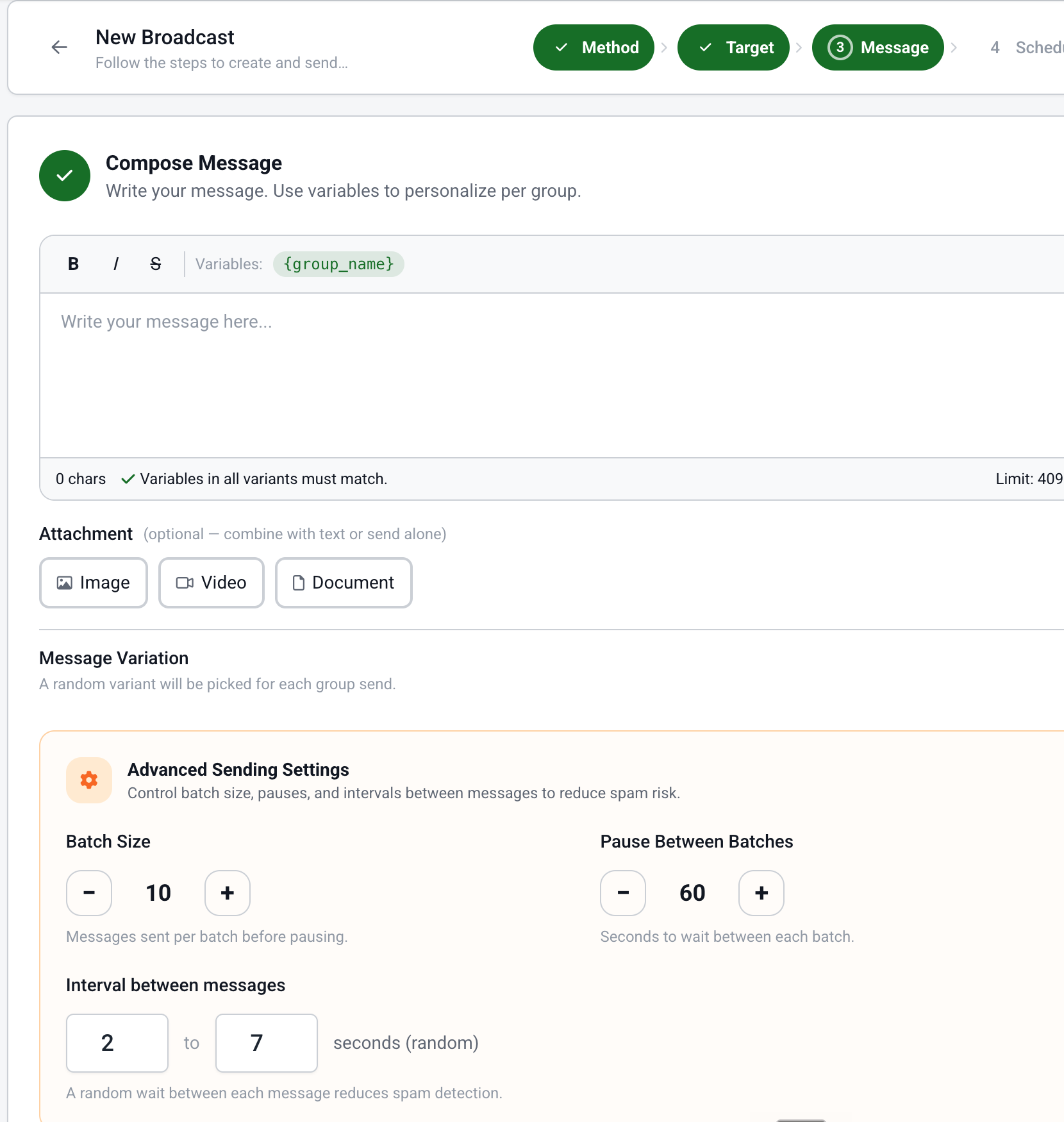Click the Message Variation heading

(x=114, y=658)
